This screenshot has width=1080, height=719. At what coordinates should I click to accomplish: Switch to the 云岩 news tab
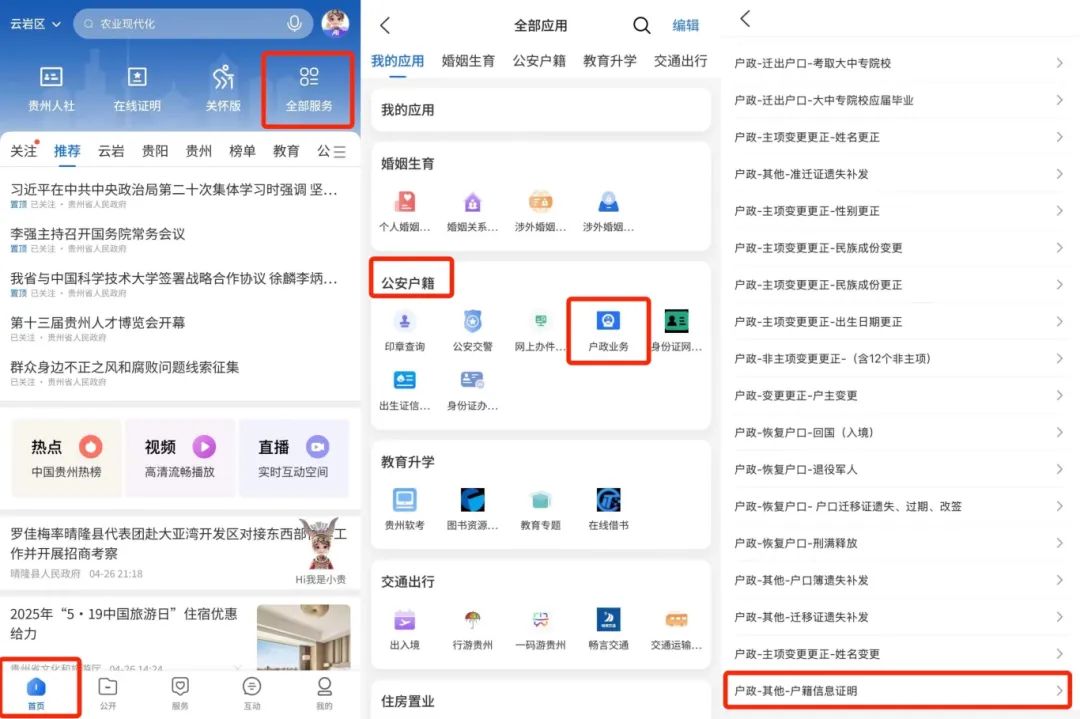coord(111,151)
